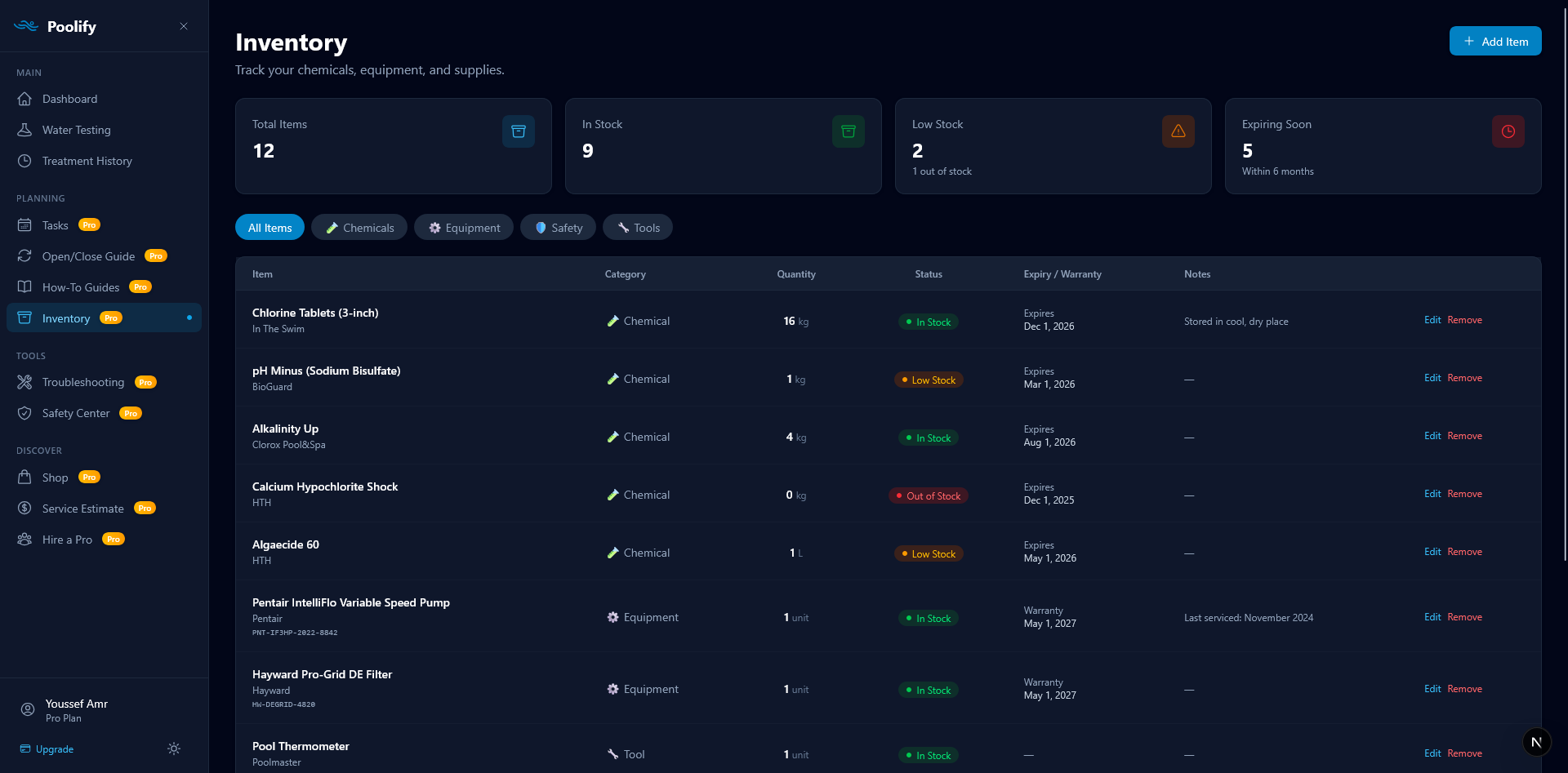This screenshot has height=773, width=1568.
Task: Remove Calcium Hypochlorite Shock item
Action: 1464,494
